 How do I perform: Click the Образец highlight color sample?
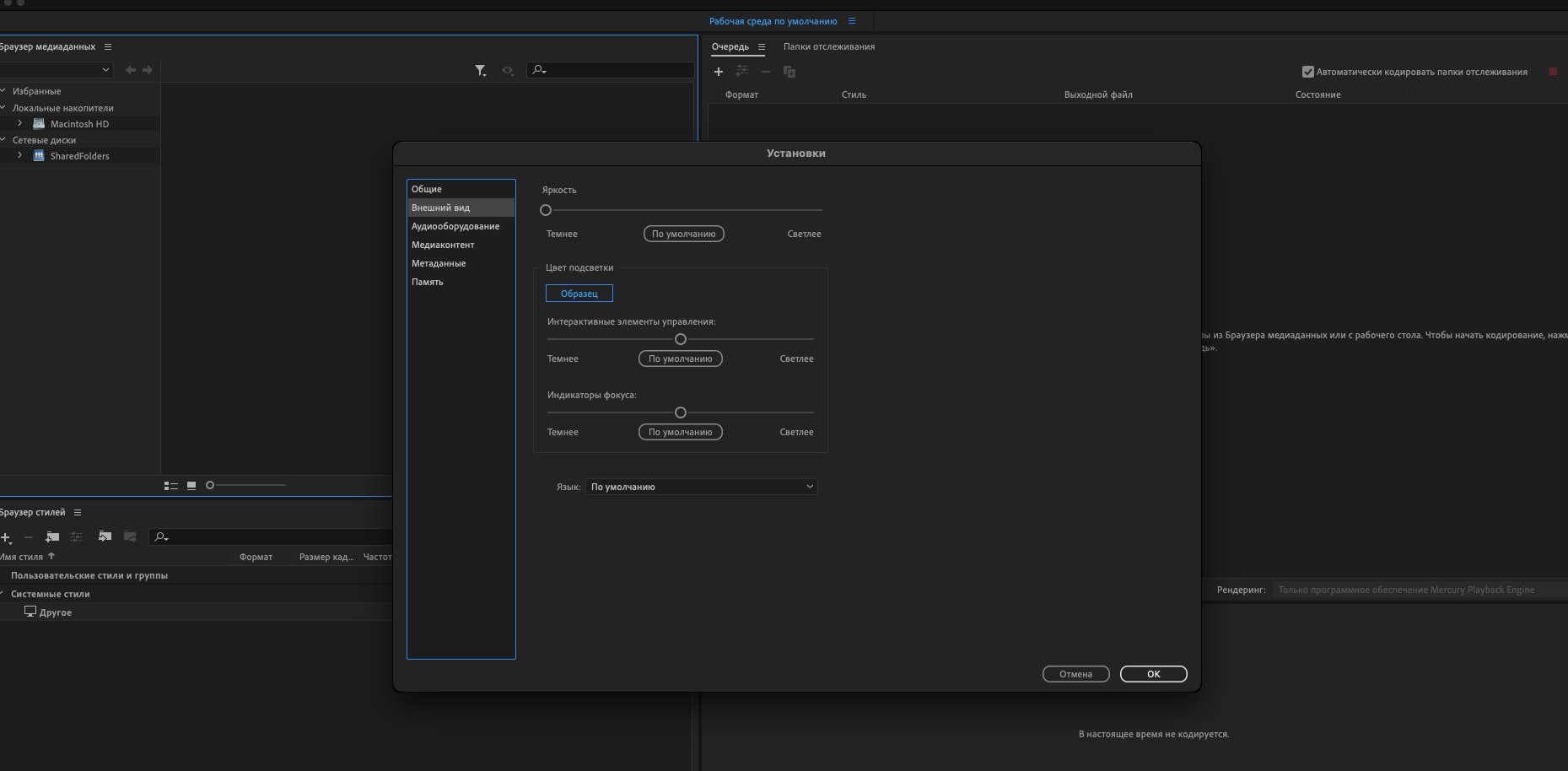579,294
